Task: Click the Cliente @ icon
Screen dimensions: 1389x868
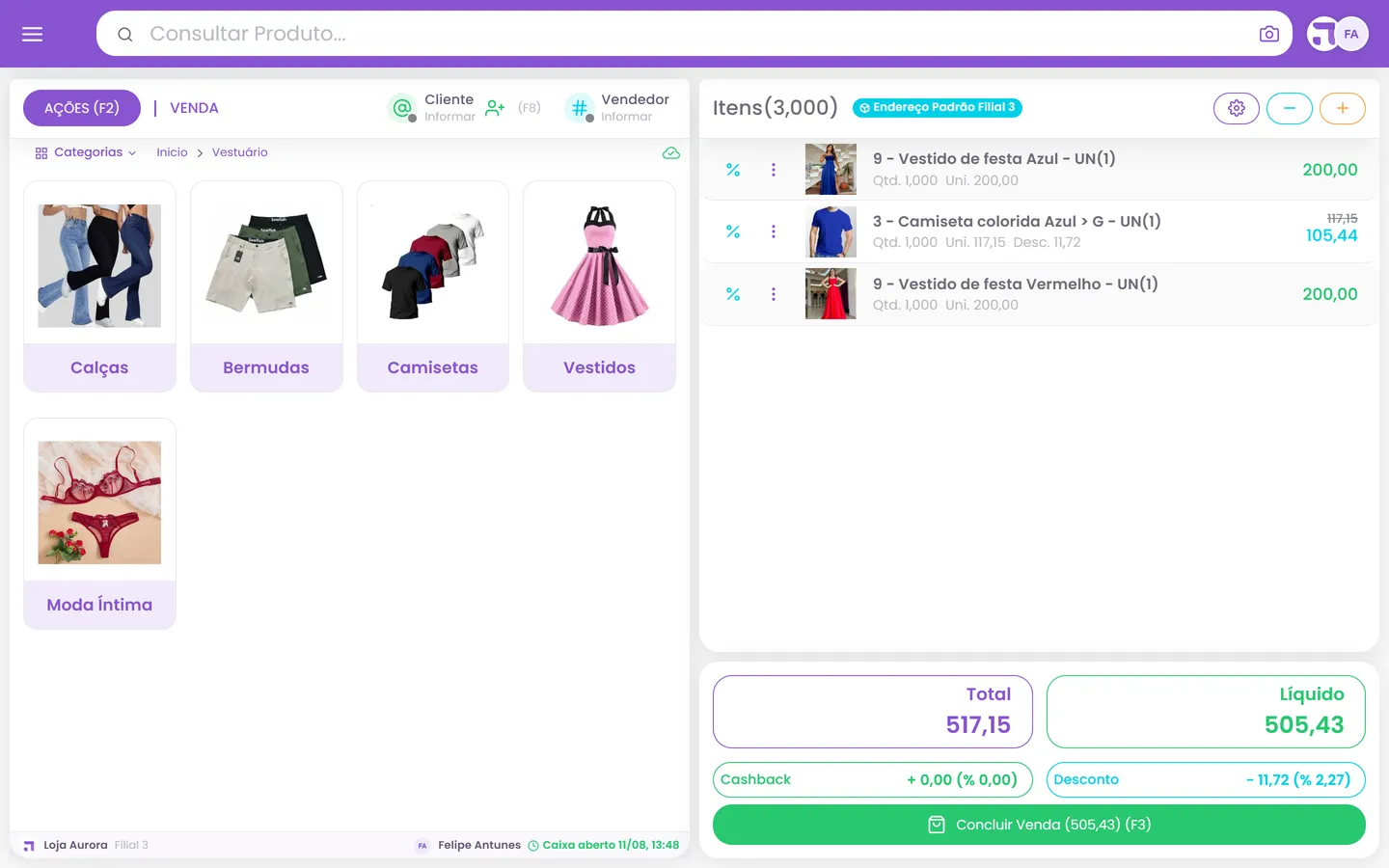Action: (x=402, y=108)
